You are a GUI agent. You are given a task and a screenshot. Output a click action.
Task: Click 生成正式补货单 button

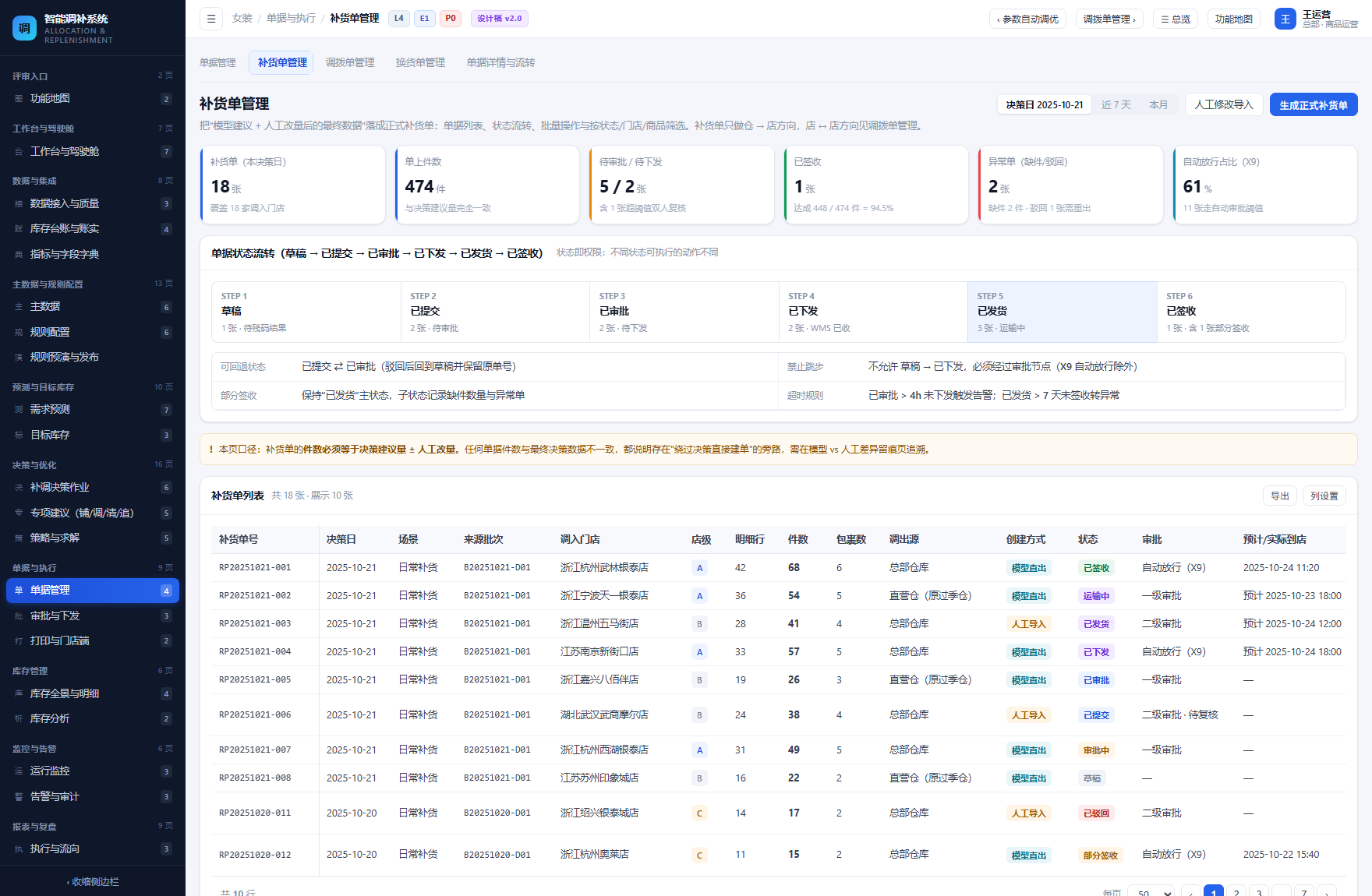1314,105
